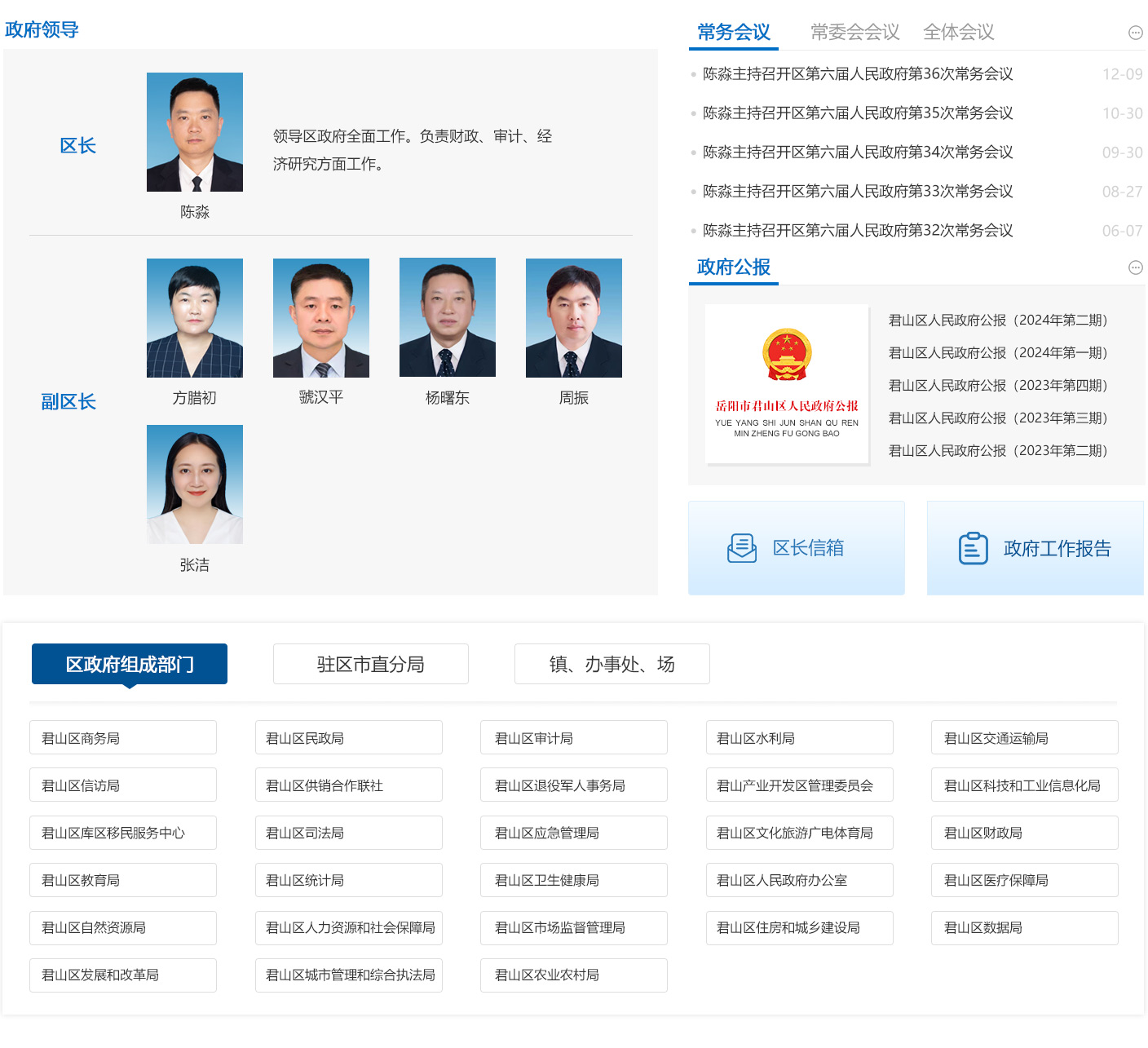Select the 驻区市直分局 tab
The image size is (1148, 1048).
coord(370,664)
